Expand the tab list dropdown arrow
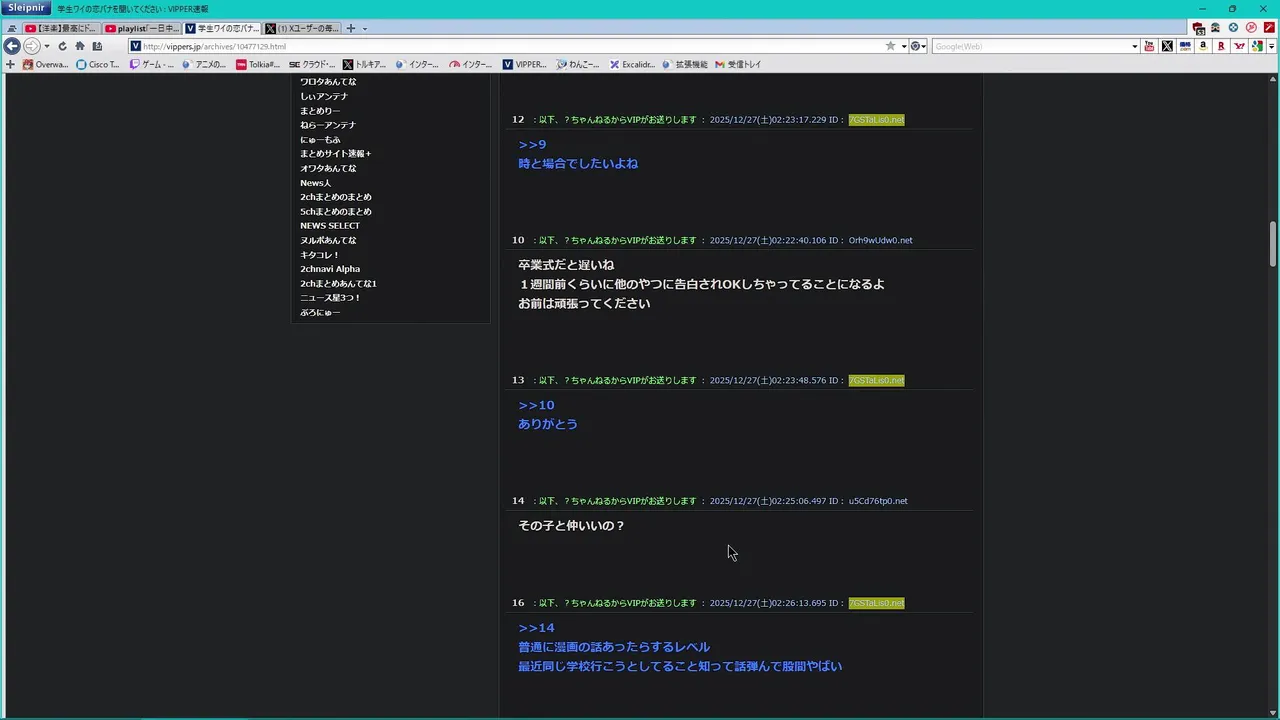1280x720 pixels. click(365, 28)
